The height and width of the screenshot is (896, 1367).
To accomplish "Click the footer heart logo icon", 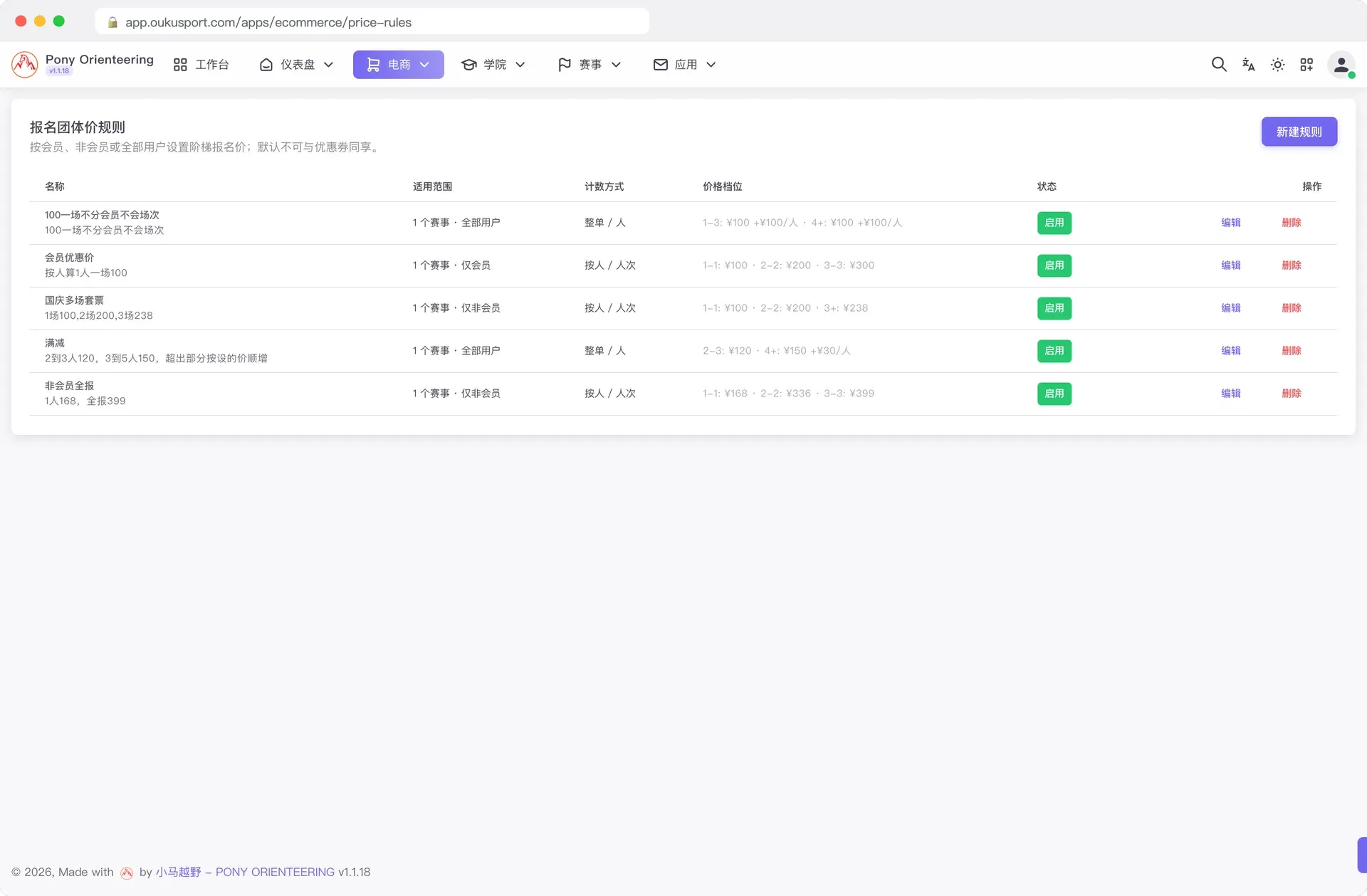I will click(x=127, y=873).
